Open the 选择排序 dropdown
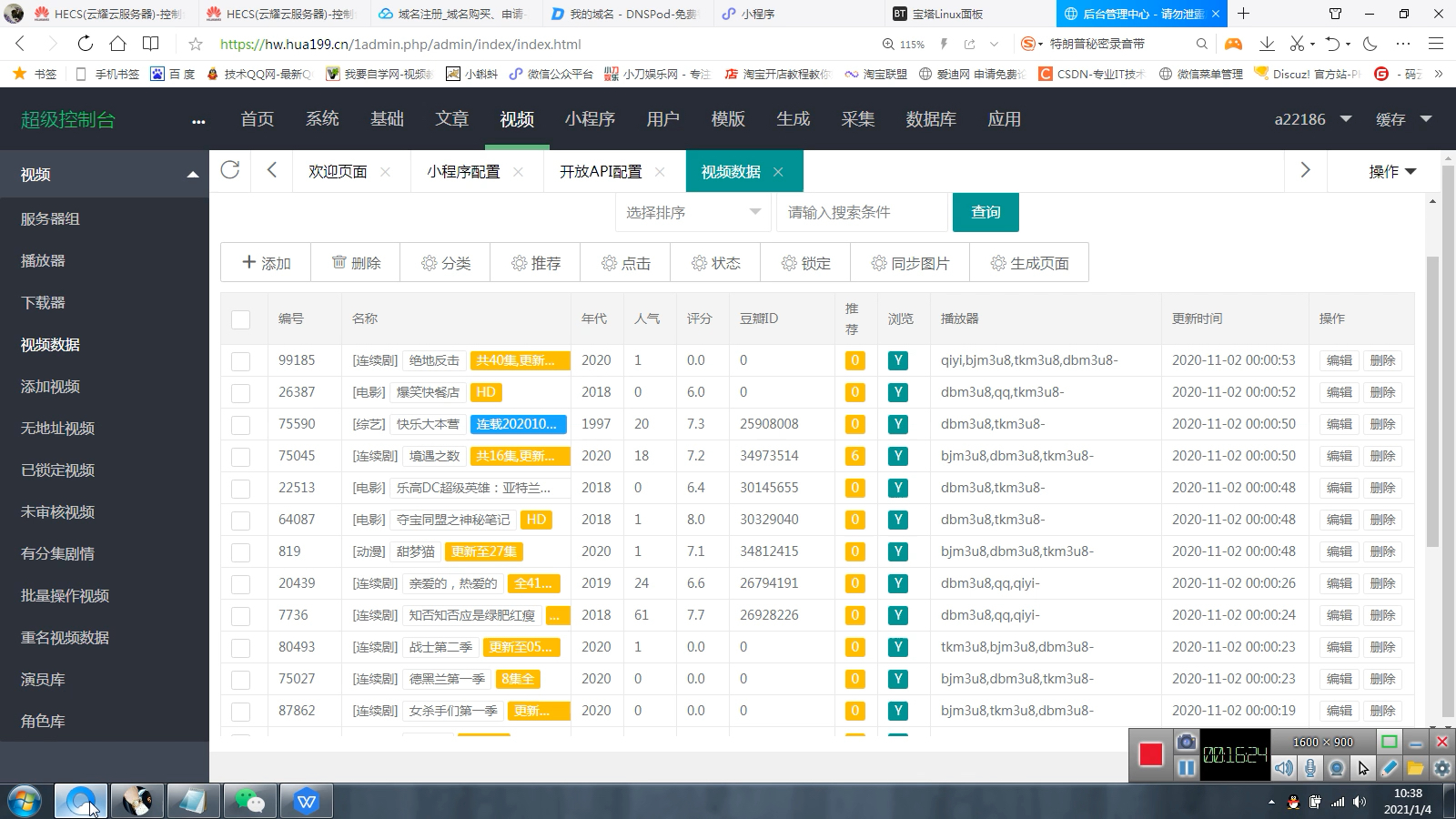Image resolution: width=1456 pixels, height=819 pixels. coord(693,212)
